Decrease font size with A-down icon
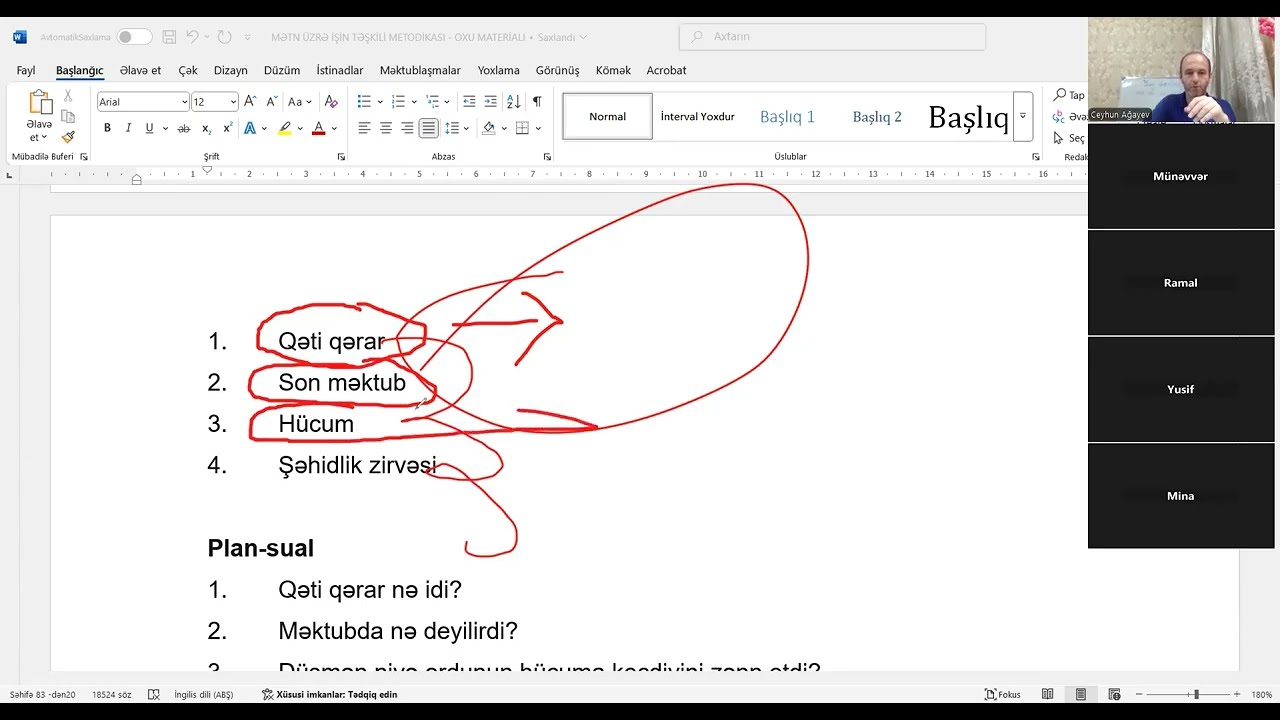Screen dimensions: 1280x720 click(270, 101)
